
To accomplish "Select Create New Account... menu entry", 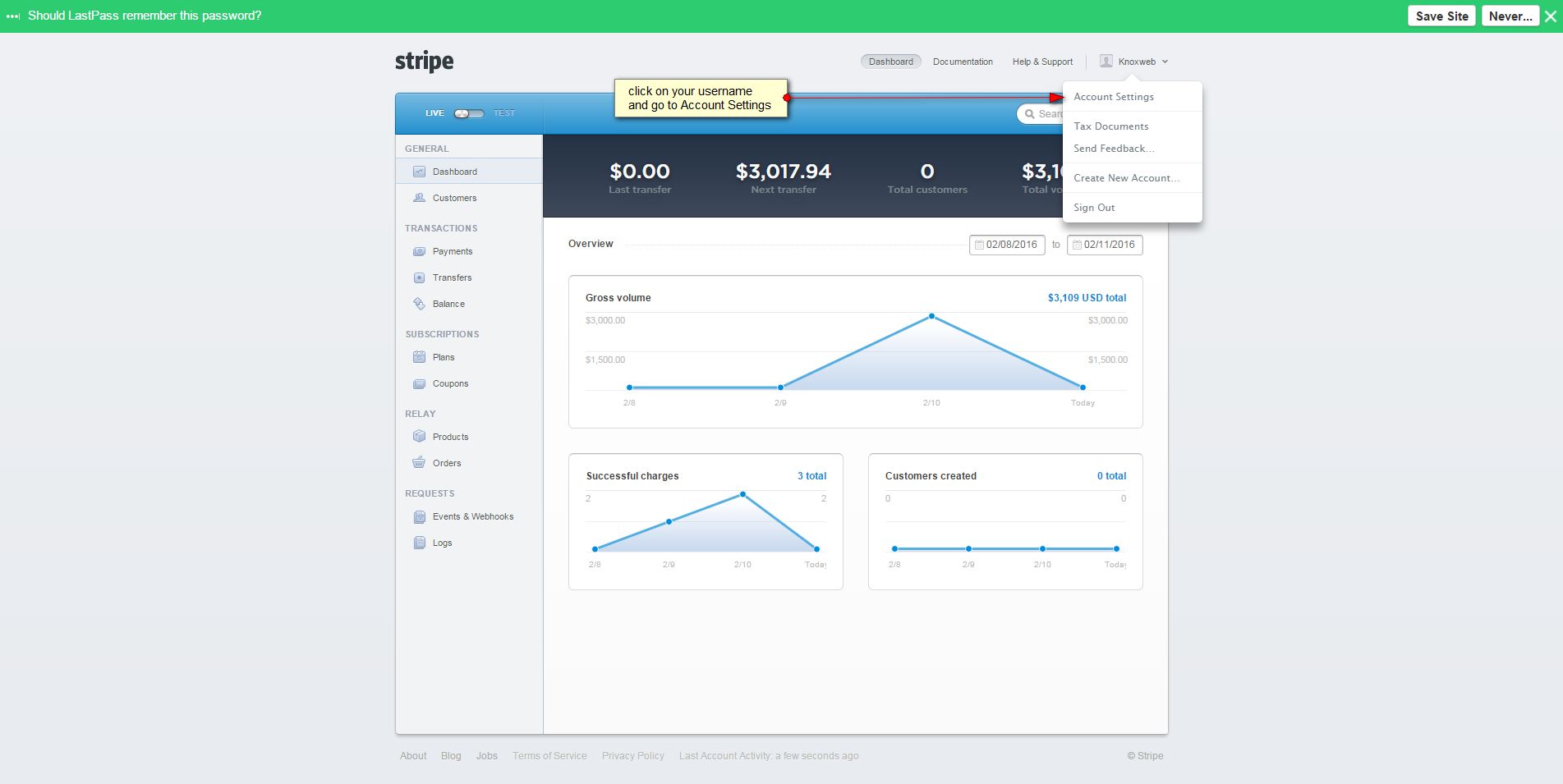I will pos(1127,178).
